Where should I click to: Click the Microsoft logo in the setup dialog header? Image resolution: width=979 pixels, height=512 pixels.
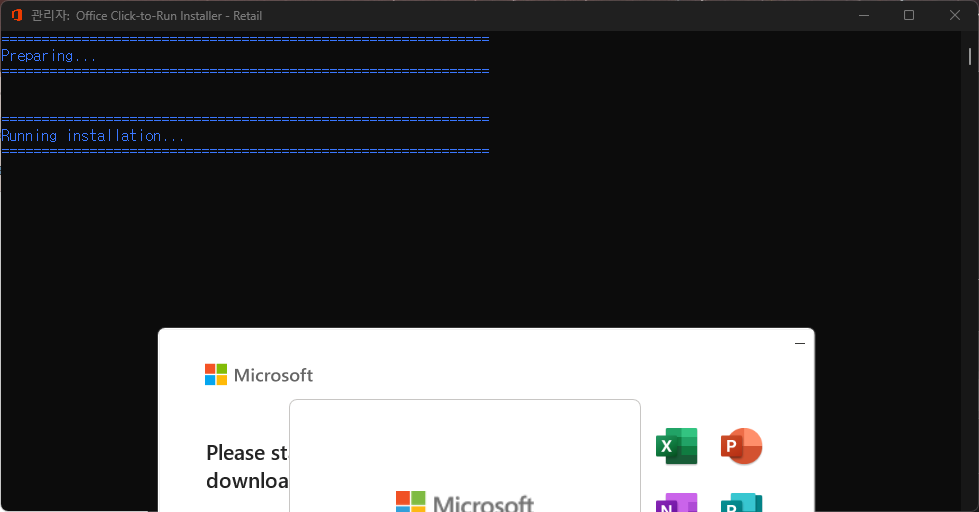click(x=258, y=375)
